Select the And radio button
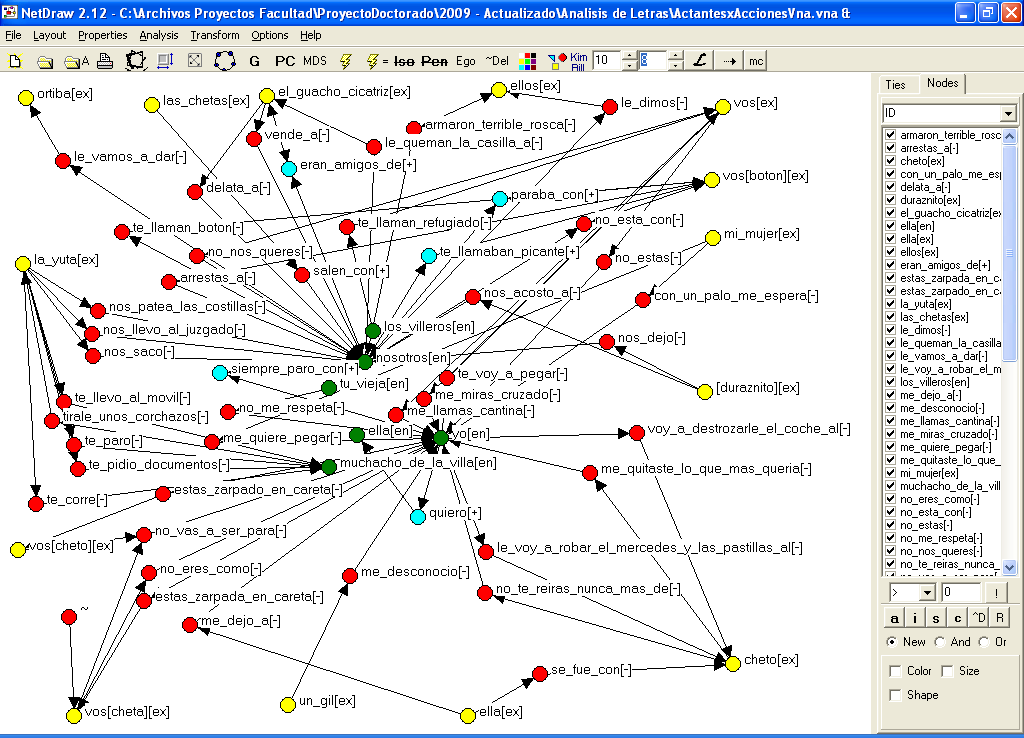Image resolution: width=1024 pixels, height=738 pixels. (x=940, y=642)
